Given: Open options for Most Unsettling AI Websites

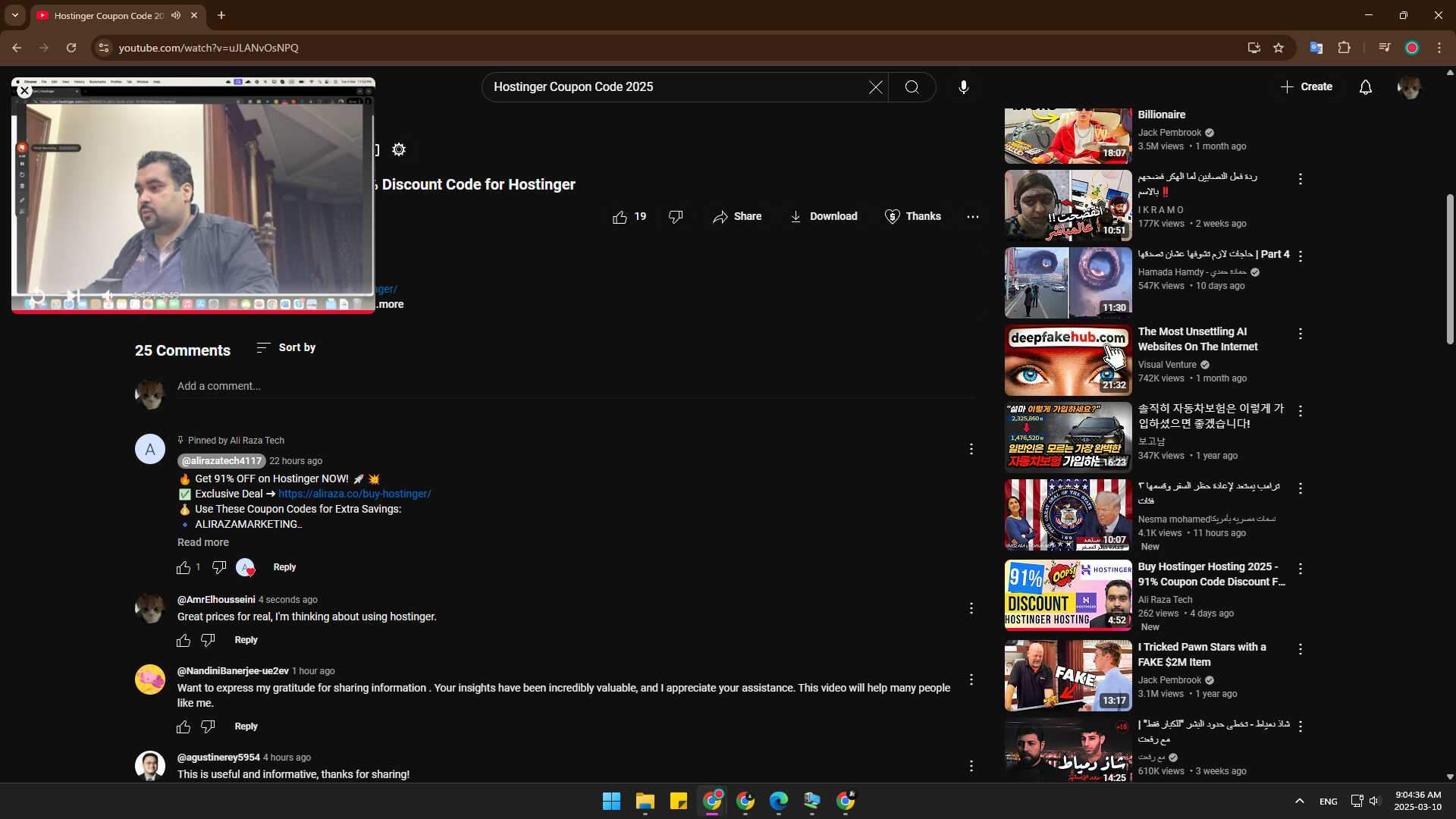Looking at the screenshot, I should [x=1301, y=334].
